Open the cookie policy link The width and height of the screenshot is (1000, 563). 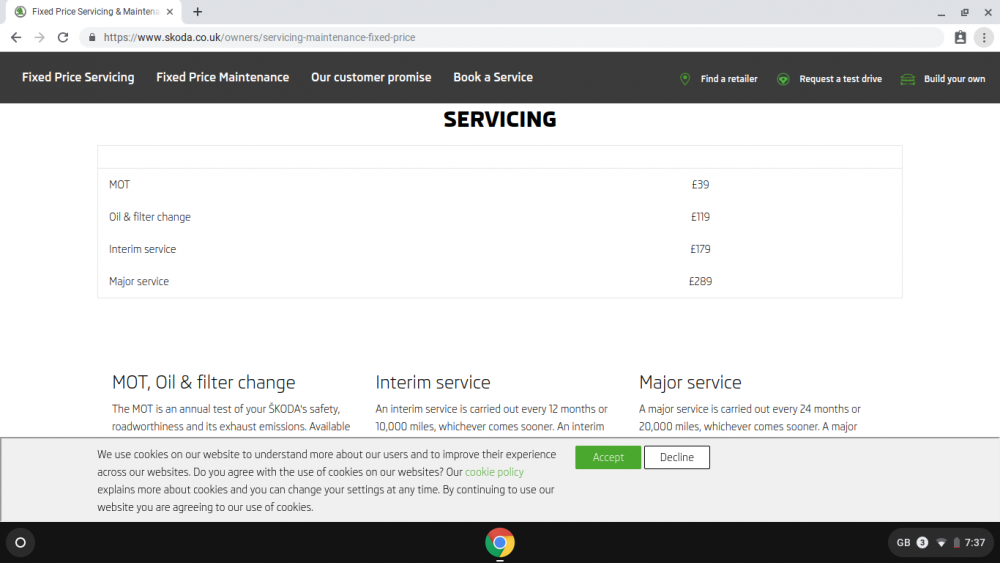point(494,472)
